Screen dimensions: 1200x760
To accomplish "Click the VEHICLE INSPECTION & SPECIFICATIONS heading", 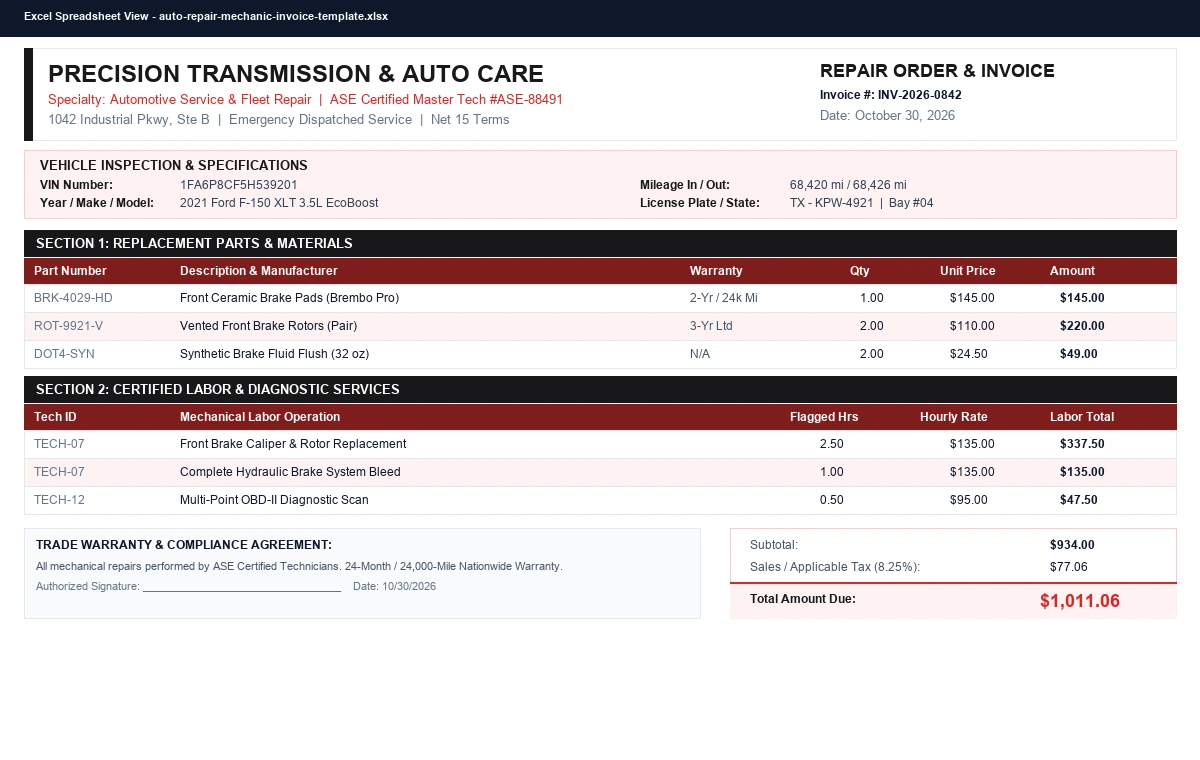I will click(174, 165).
